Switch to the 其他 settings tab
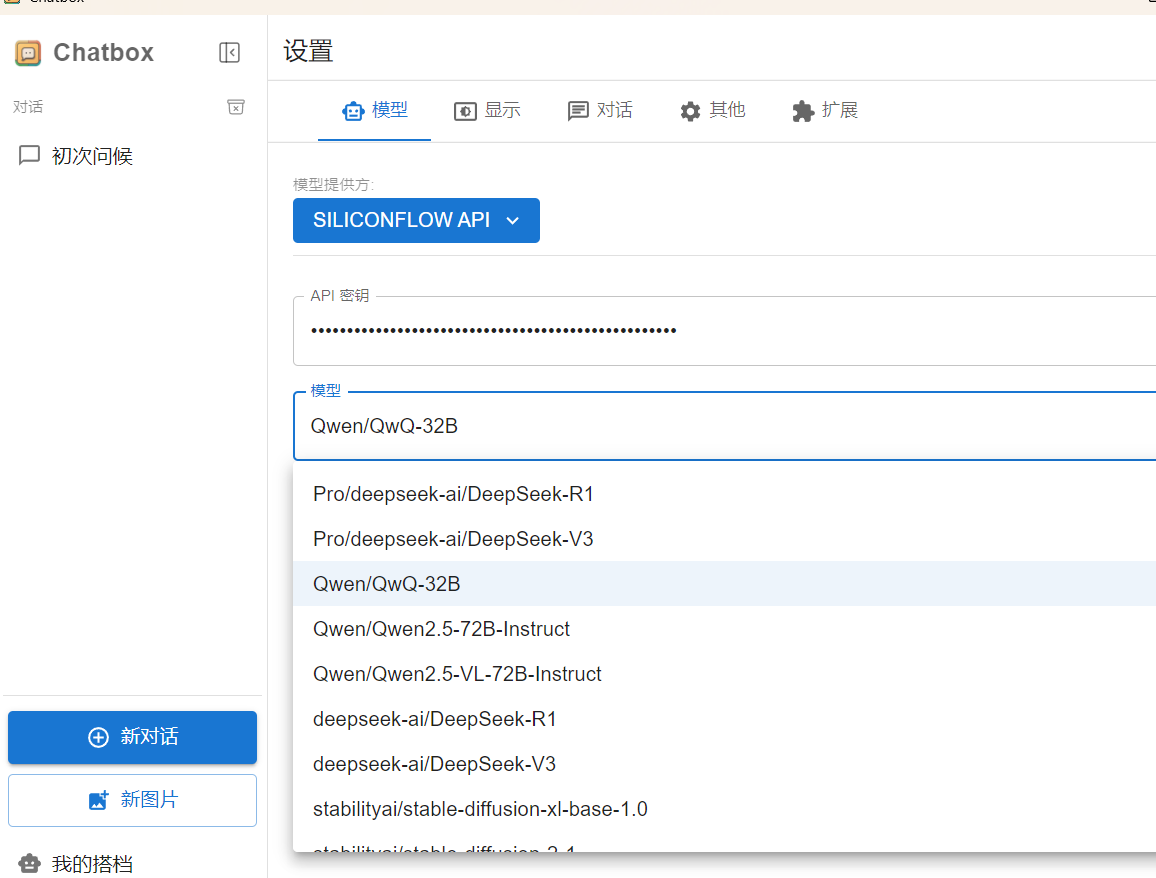Viewport: 1156px width, 878px height. click(712, 111)
